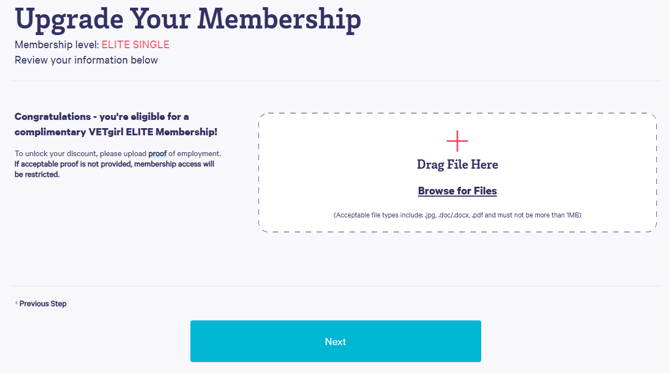Click the small pink chevron before Previous Step
The width and height of the screenshot is (670, 373).
pos(16,303)
